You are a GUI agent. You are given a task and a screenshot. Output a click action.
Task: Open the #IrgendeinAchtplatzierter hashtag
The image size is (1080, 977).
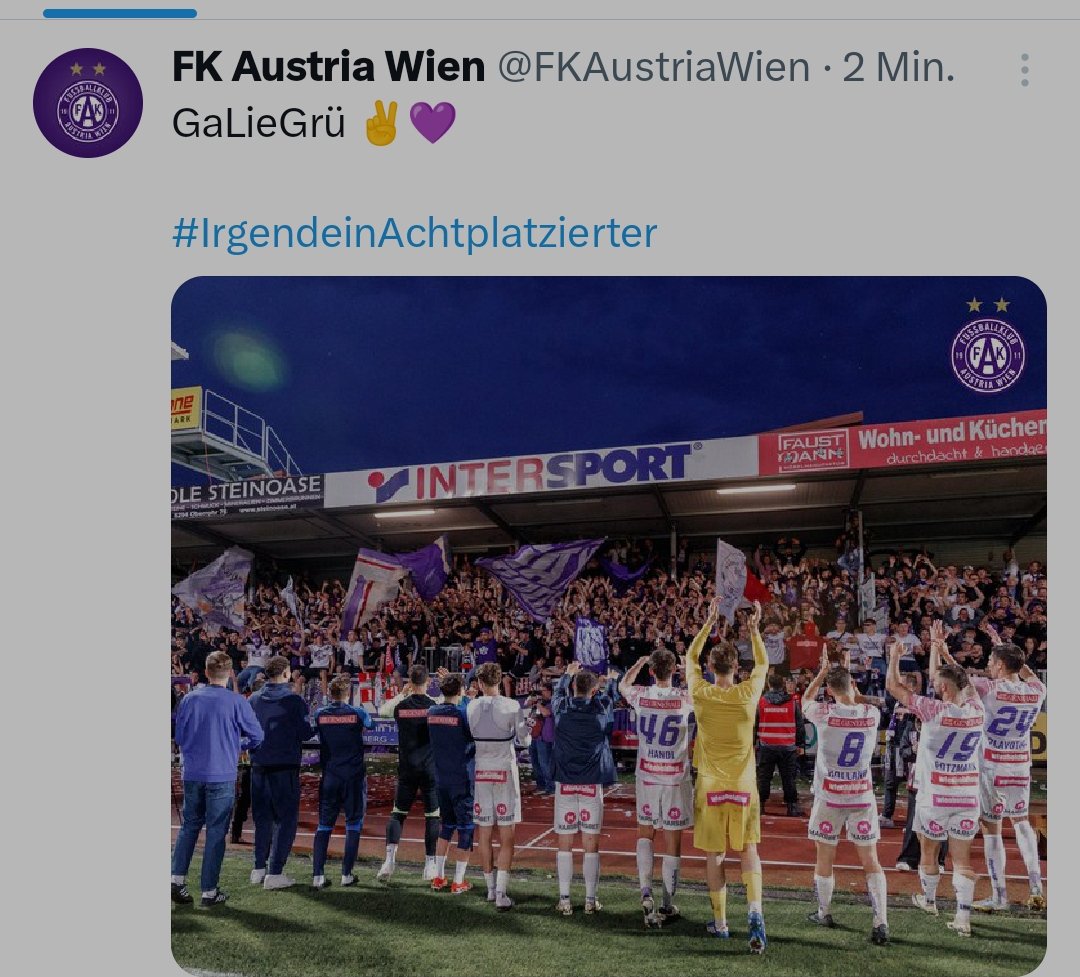tap(415, 233)
